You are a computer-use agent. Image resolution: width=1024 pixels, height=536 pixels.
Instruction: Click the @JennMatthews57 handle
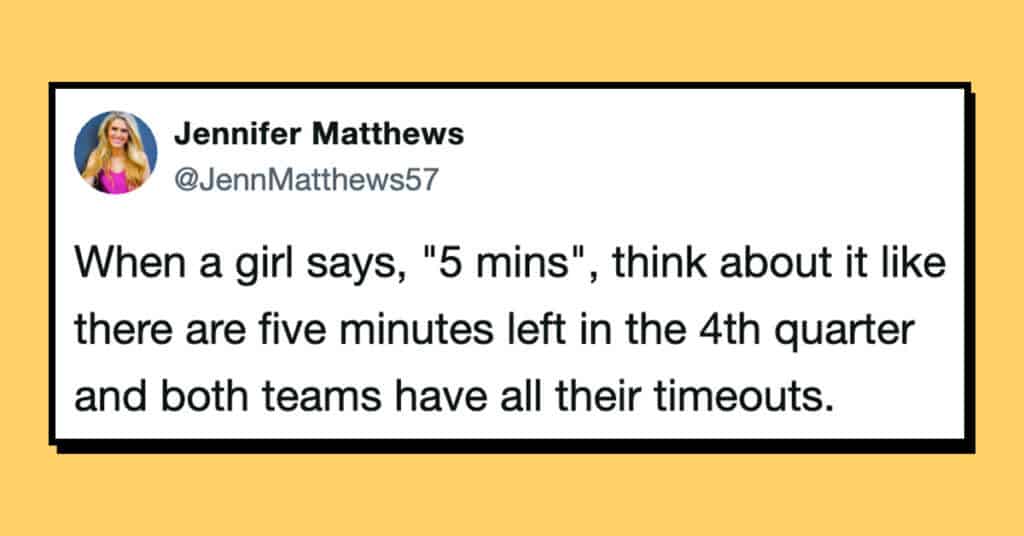point(306,180)
